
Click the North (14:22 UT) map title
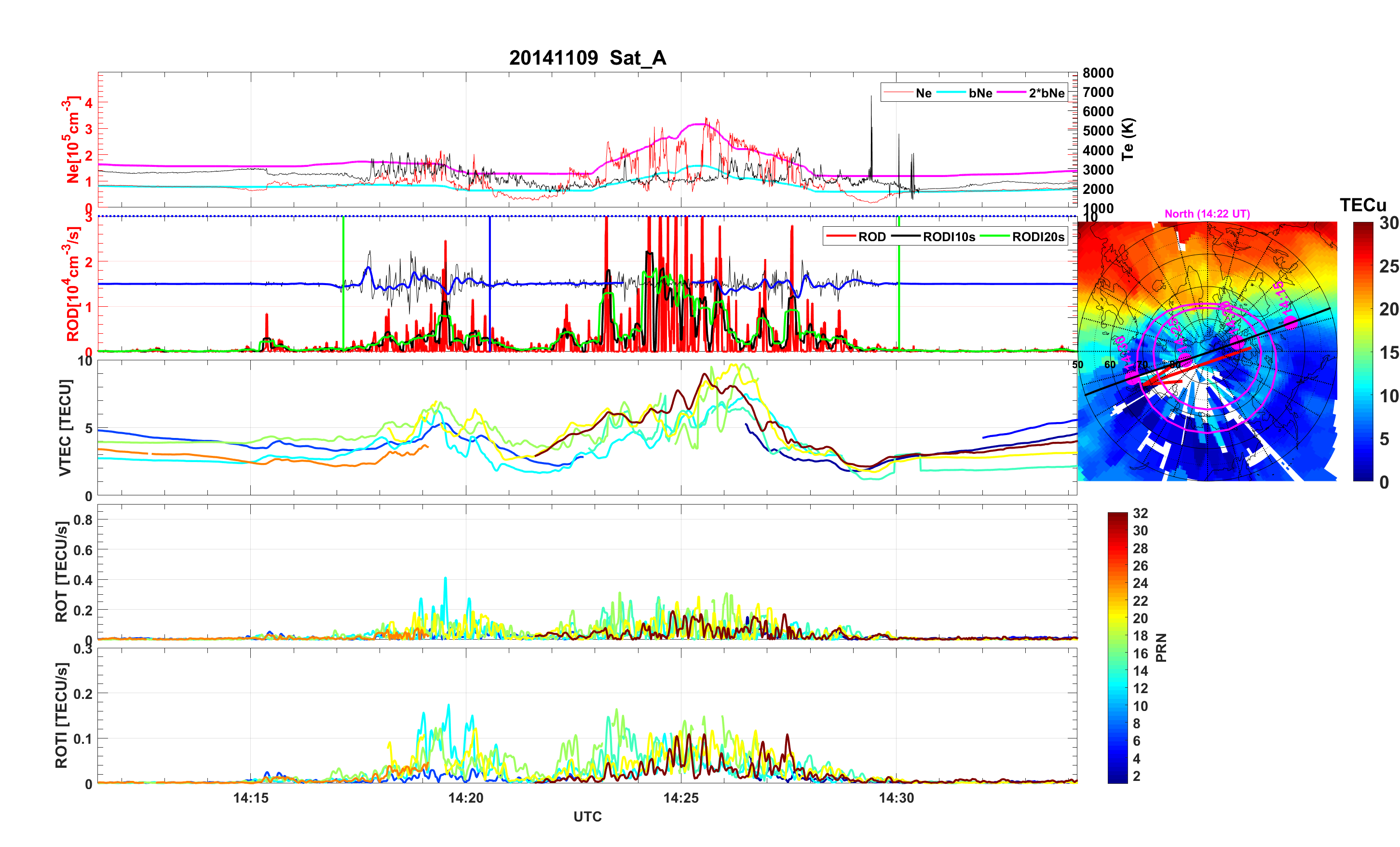click(1207, 214)
